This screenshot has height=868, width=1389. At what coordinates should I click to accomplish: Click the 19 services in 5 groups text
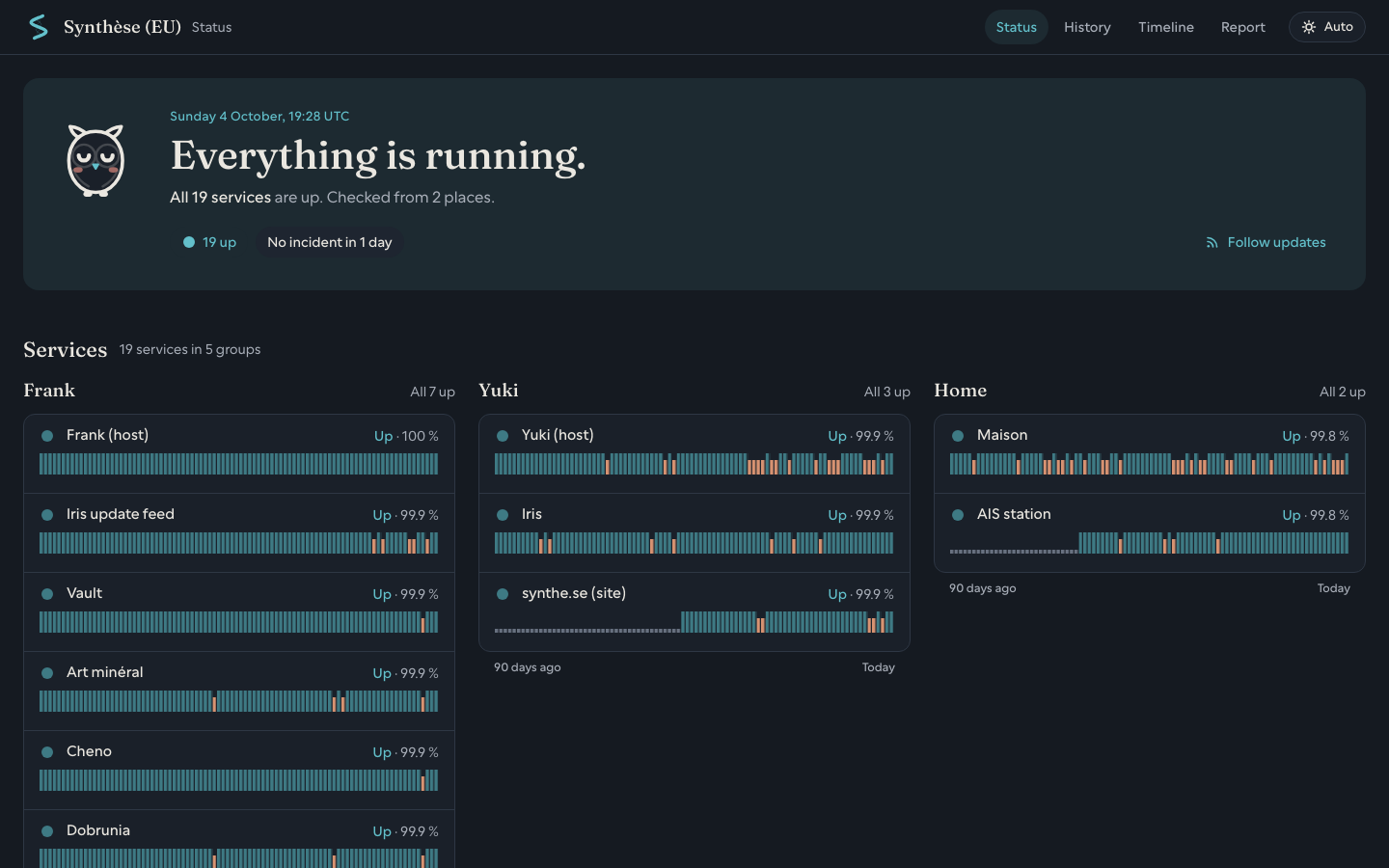[190, 349]
